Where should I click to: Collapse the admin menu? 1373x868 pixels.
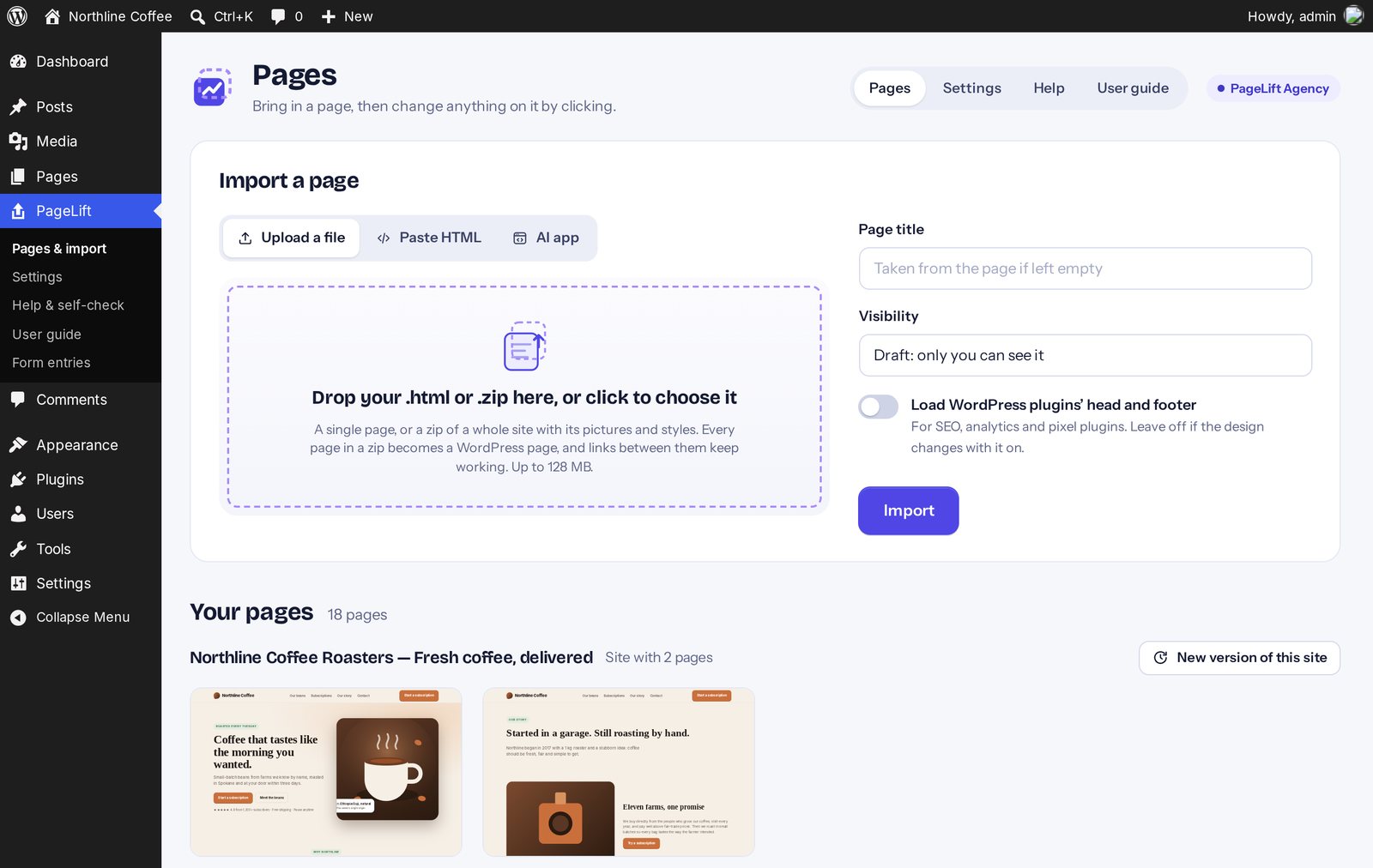[81, 618]
